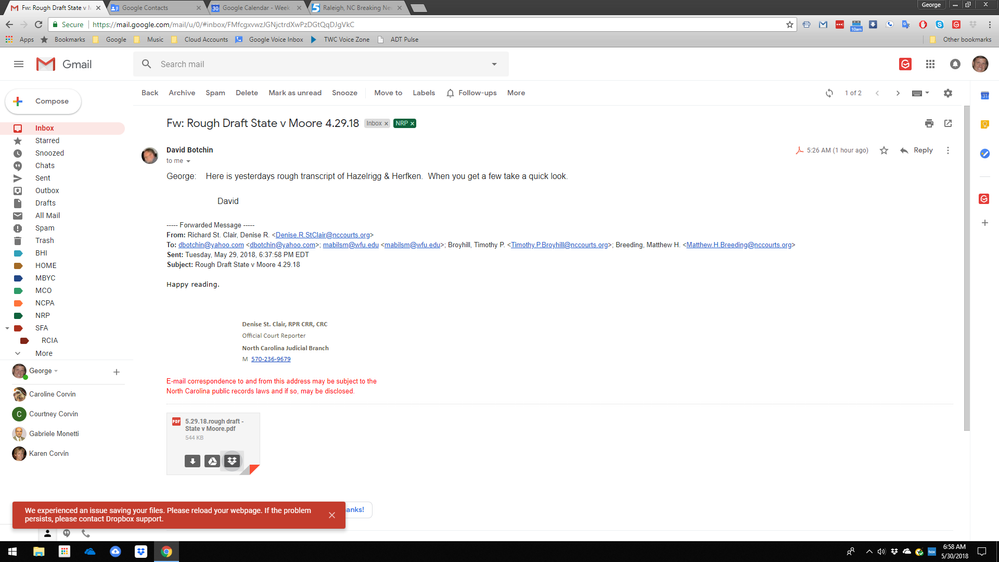
Task: Go Back to the inbox list
Action: pos(150,93)
